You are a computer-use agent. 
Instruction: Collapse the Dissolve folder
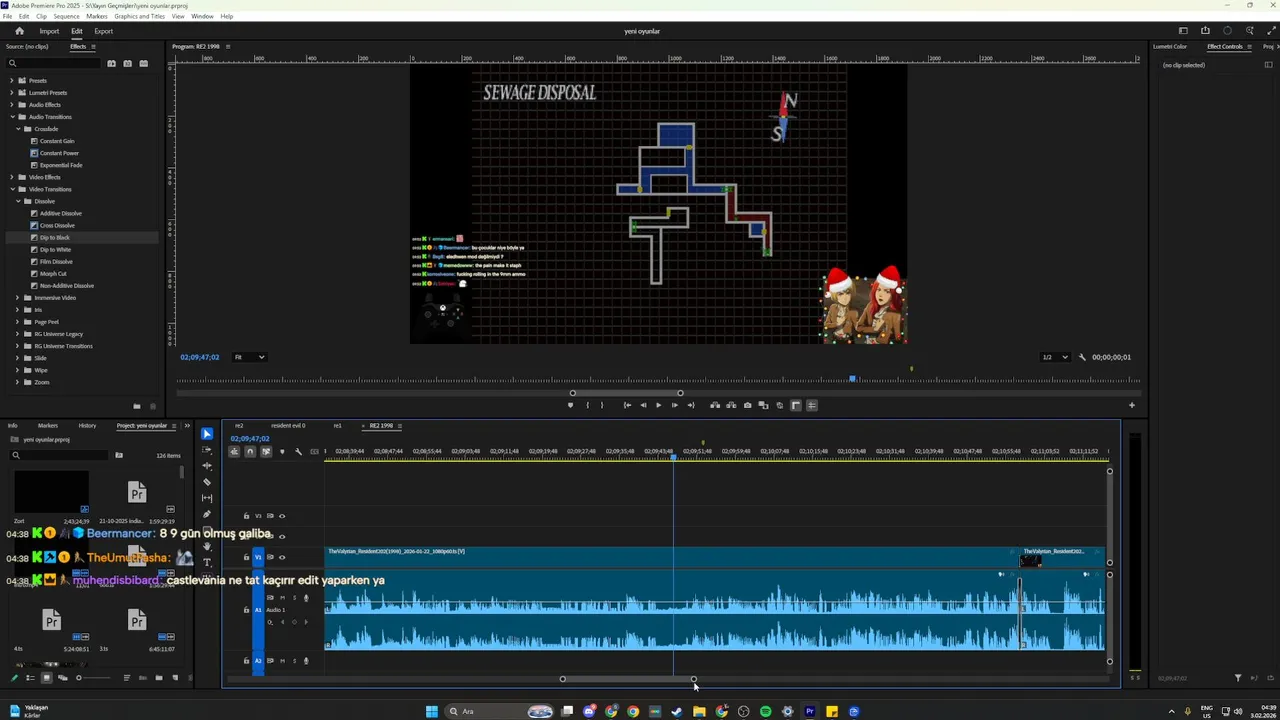pos(17,201)
